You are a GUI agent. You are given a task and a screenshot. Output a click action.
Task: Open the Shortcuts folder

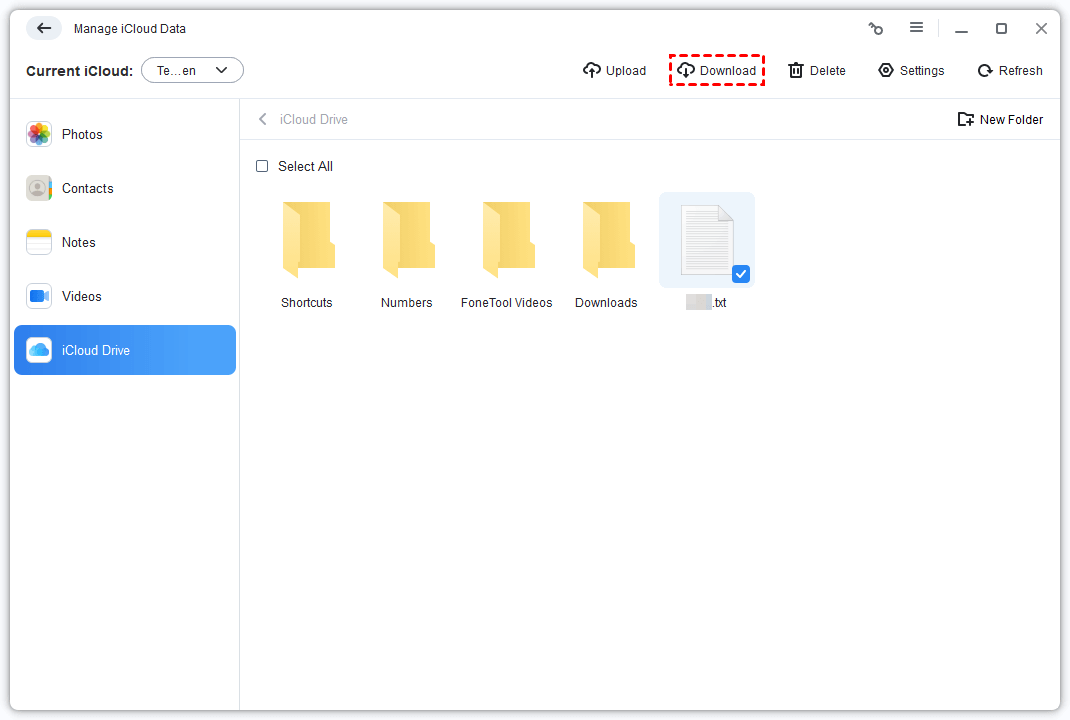307,240
